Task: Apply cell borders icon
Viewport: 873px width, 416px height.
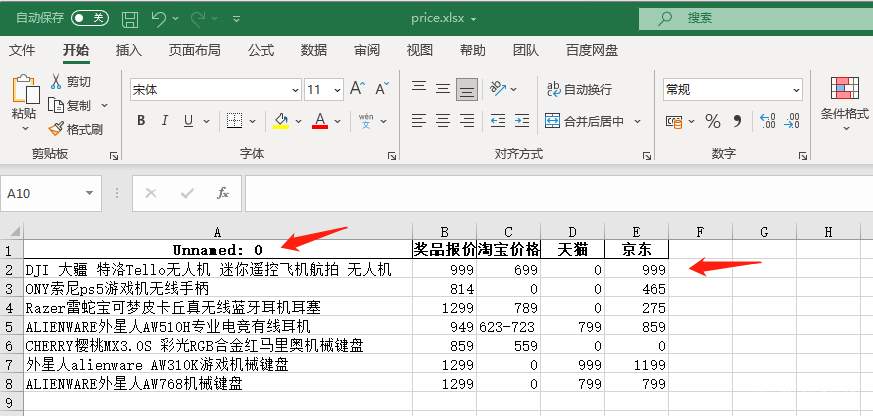Action: click(234, 120)
